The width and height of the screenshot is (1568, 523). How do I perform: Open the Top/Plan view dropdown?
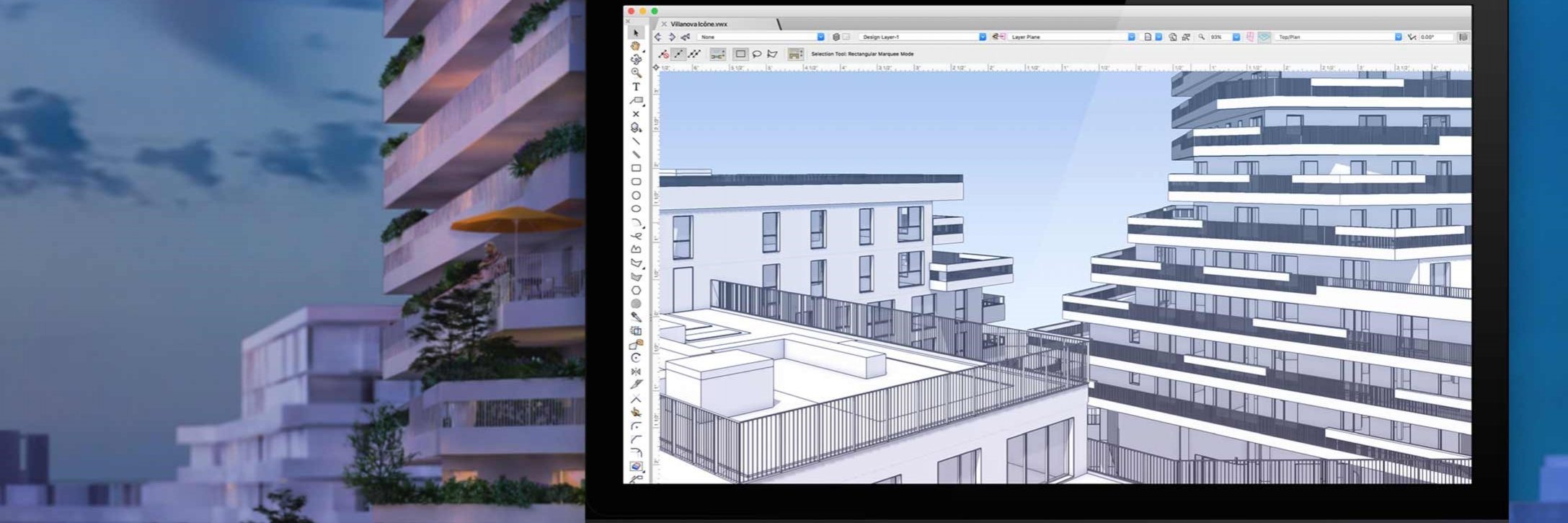click(x=1339, y=37)
